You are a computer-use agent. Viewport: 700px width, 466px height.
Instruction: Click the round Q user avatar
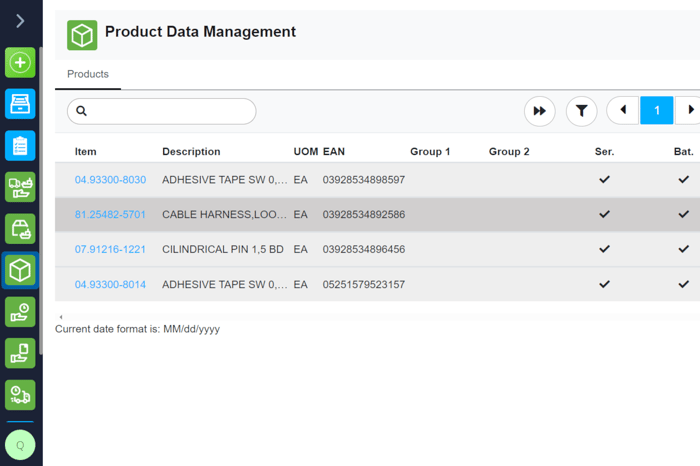(20, 445)
